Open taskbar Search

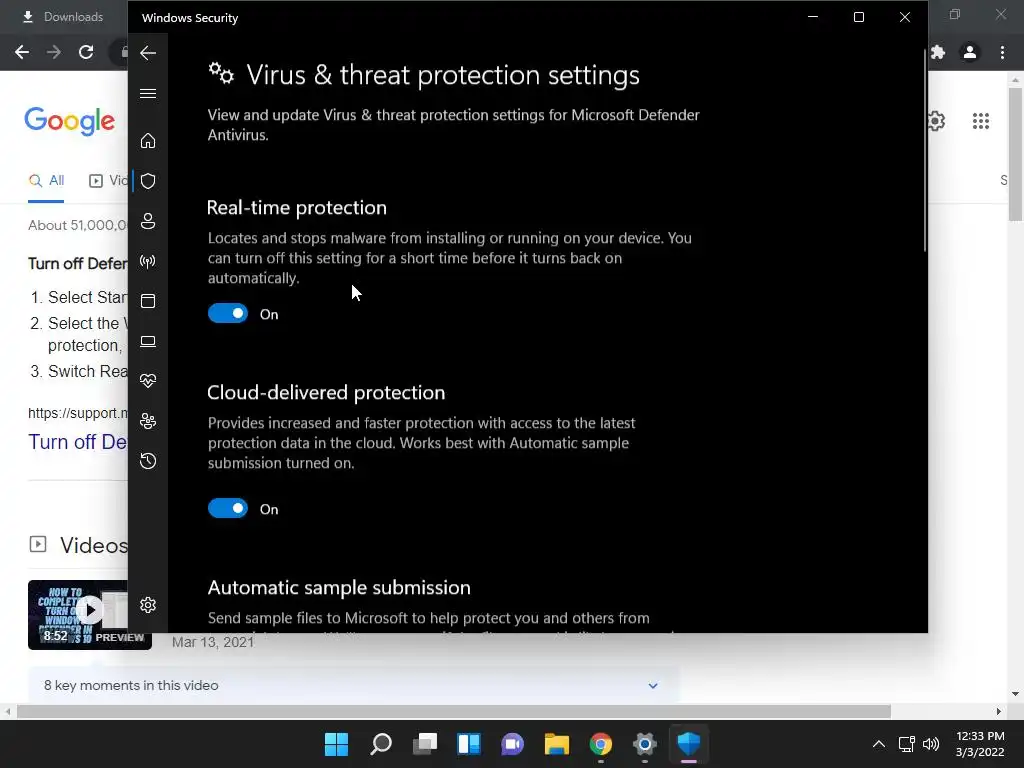point(381,744)
